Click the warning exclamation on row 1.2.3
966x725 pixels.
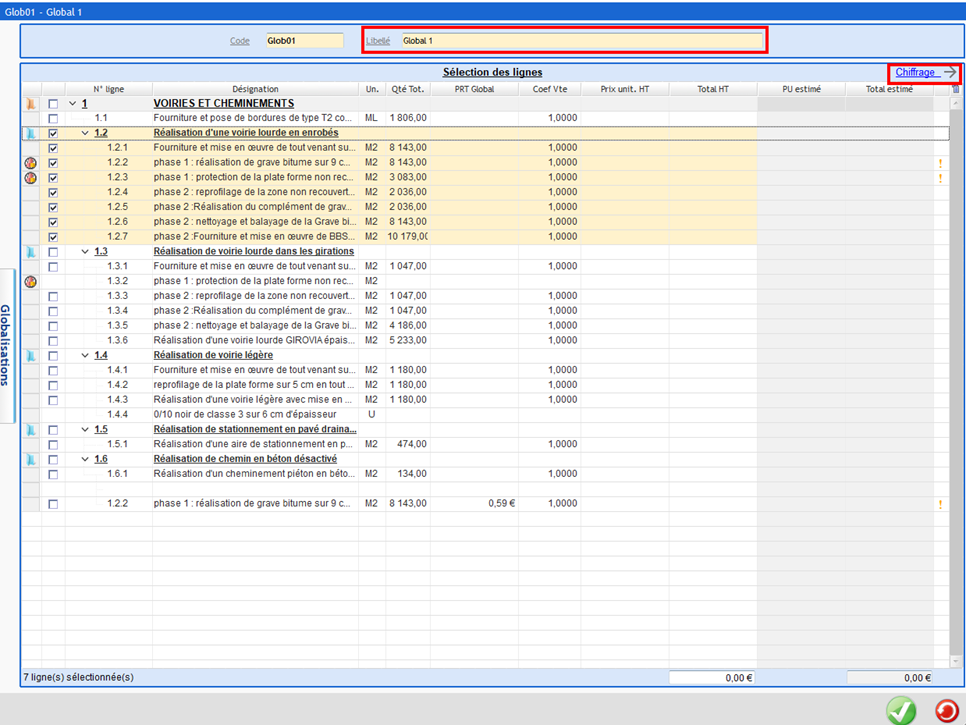point(940,178)
